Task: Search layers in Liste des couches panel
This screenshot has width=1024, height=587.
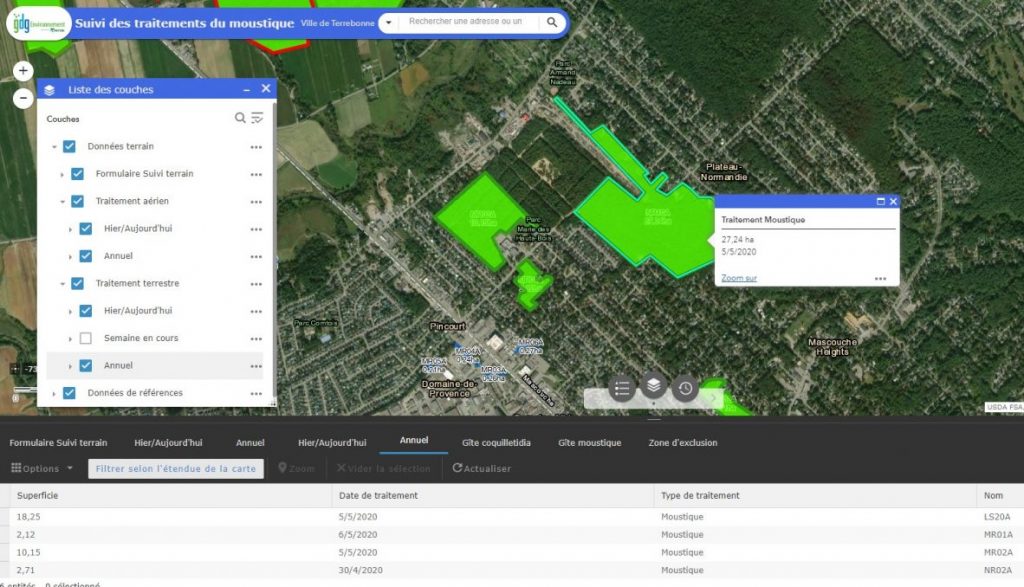Action: tap(240, 118)
